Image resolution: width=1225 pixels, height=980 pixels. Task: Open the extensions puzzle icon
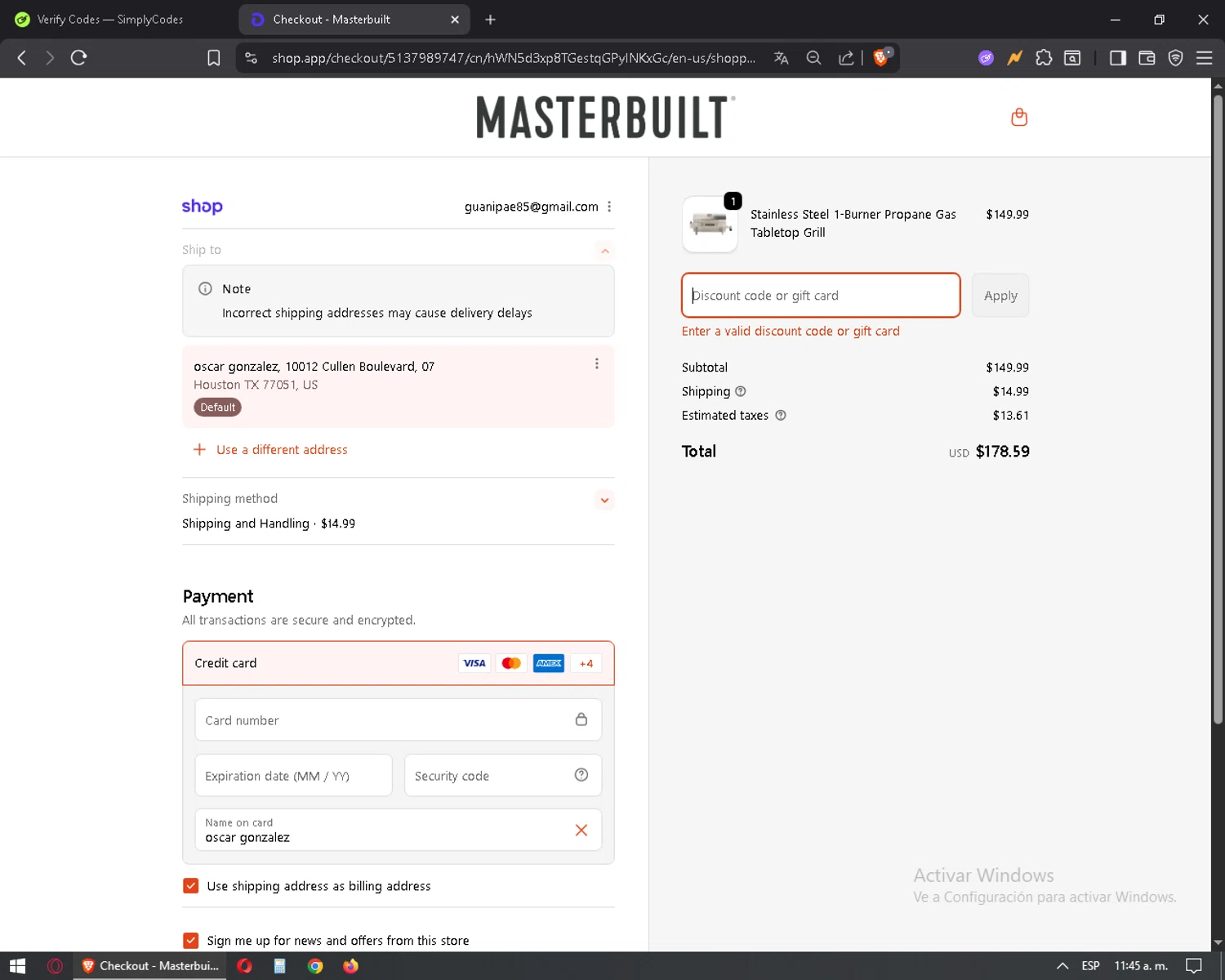click(x=1044, y=58)
